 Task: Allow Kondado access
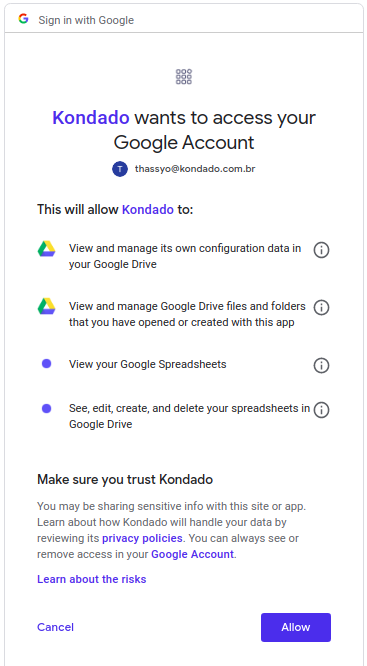click(x=296, y=627)
